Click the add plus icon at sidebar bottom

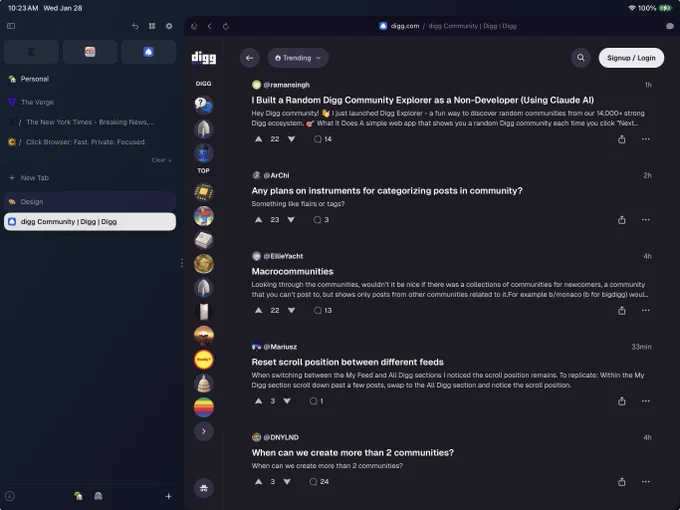(169, 497)
